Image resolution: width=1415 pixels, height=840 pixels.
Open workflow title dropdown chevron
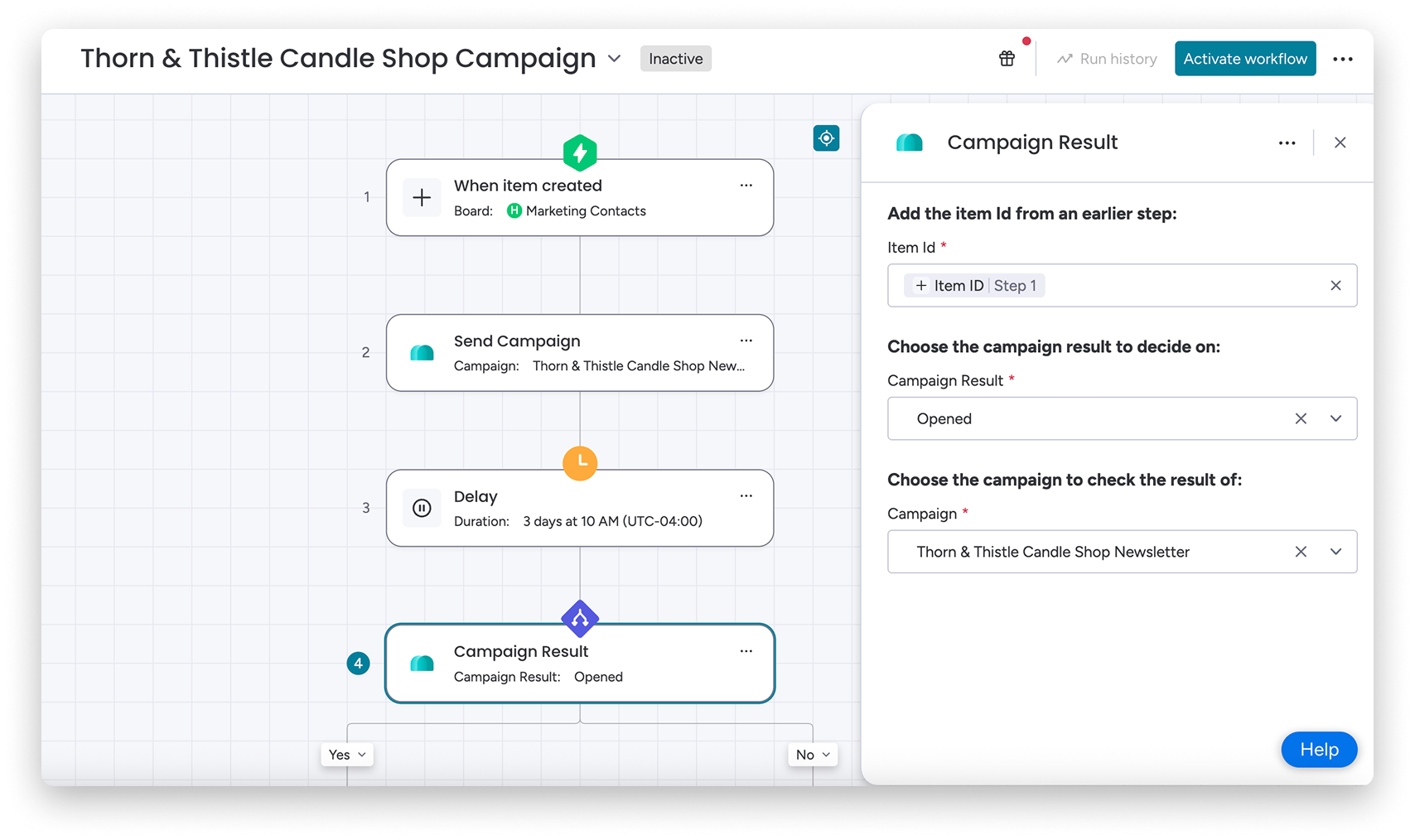[614, 59]
